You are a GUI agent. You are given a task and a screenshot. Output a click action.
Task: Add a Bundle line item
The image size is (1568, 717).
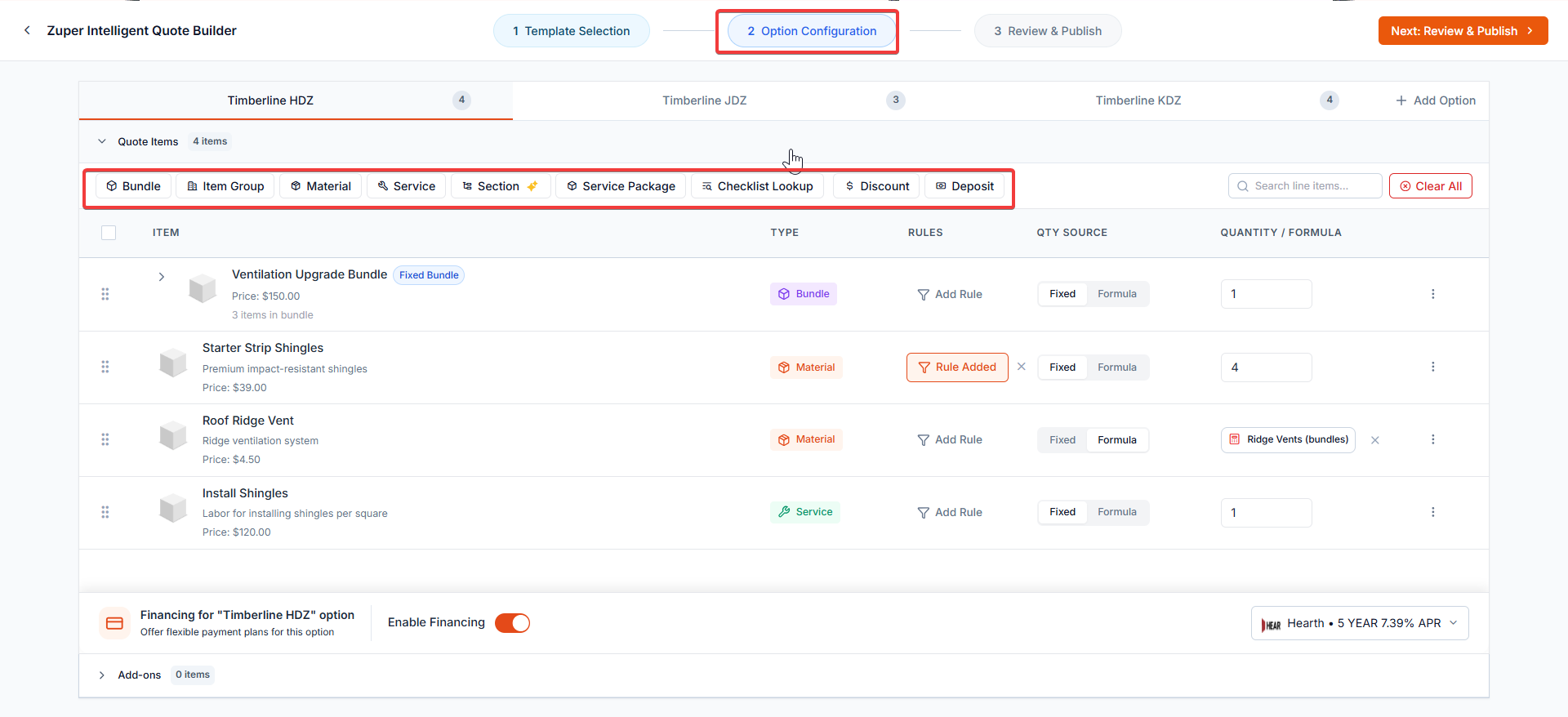pyautogui.click(x=133, y=186)
